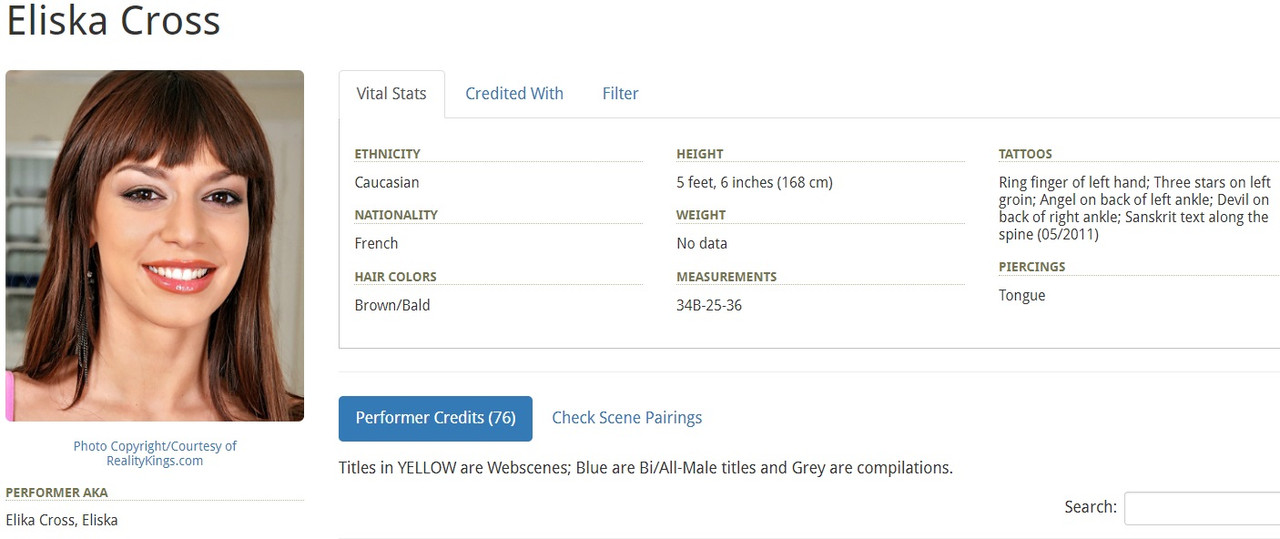Open the Check Scene Pairings link
This screenshot has height=539, width=1280.
point(627,418)
